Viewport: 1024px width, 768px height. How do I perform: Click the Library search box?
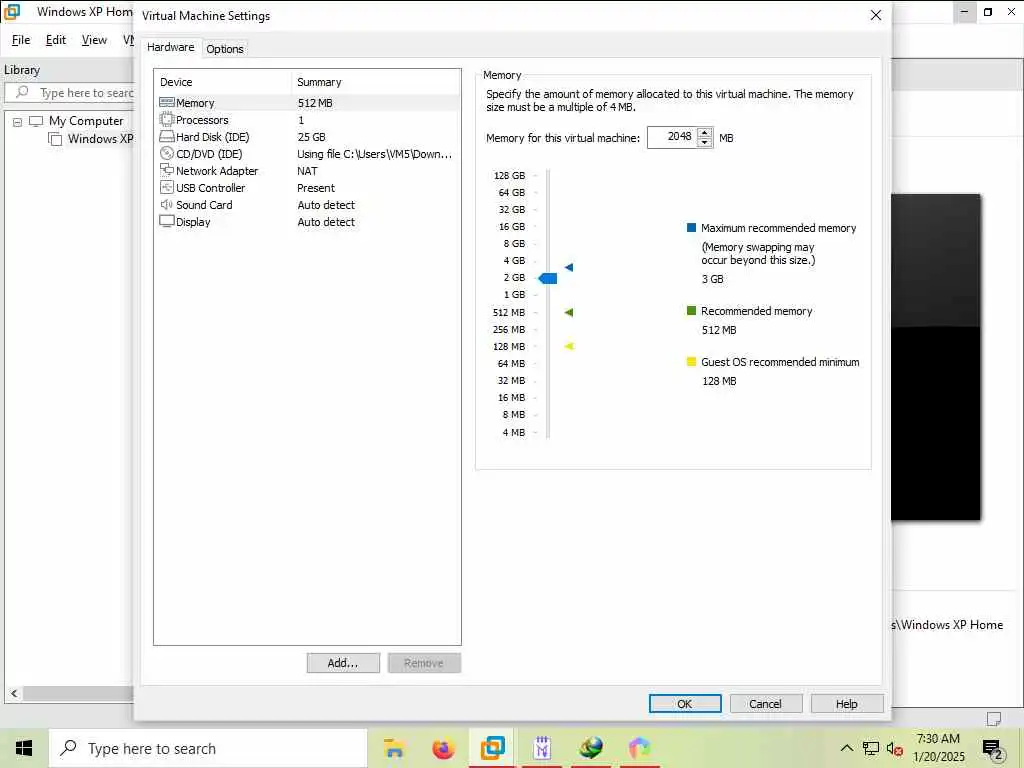point(71,93)
